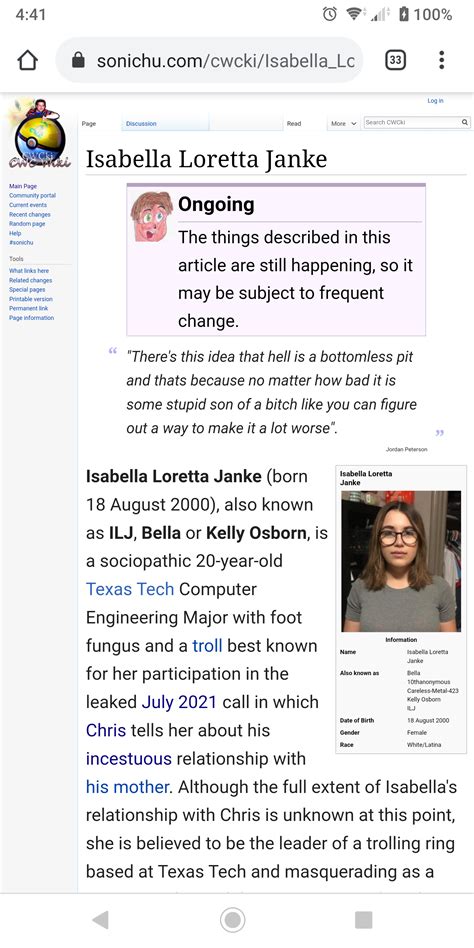The height and width of the screenshot is (948, 474).
Task: Click the search magnifier in Search CWCki
Action: tap(464, 122)
